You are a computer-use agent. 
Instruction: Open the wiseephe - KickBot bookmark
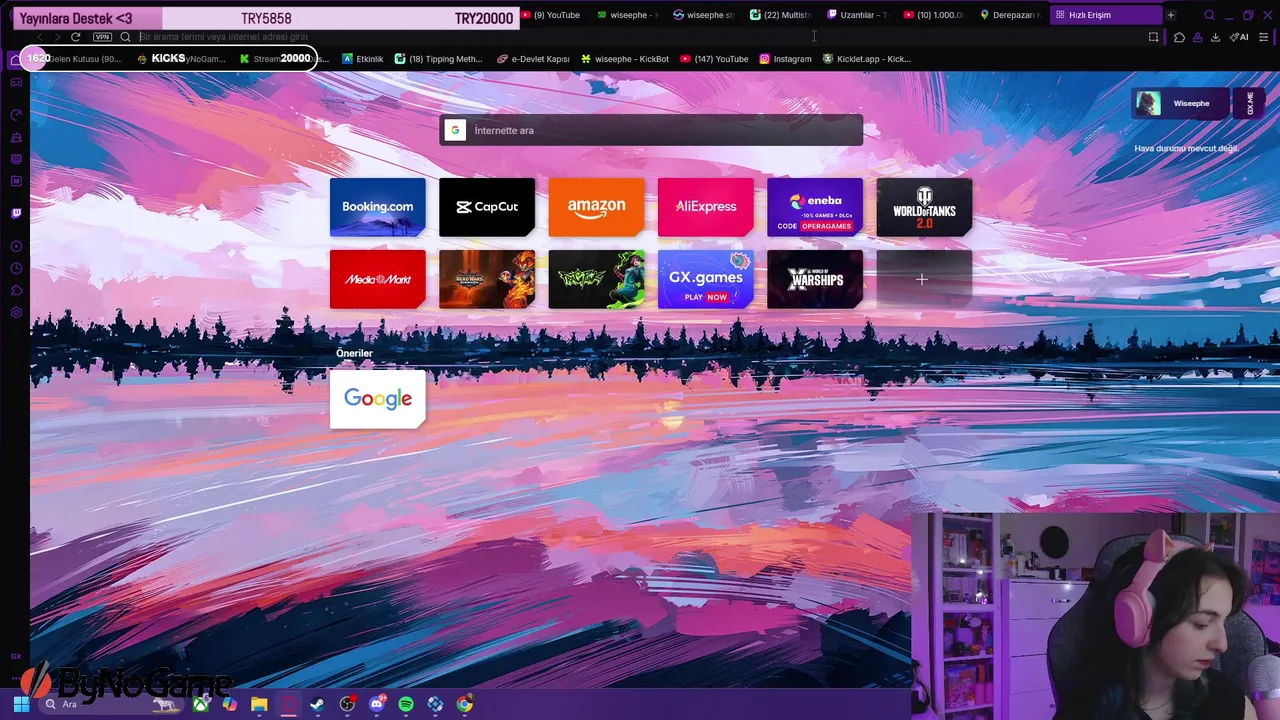point(625,59)
